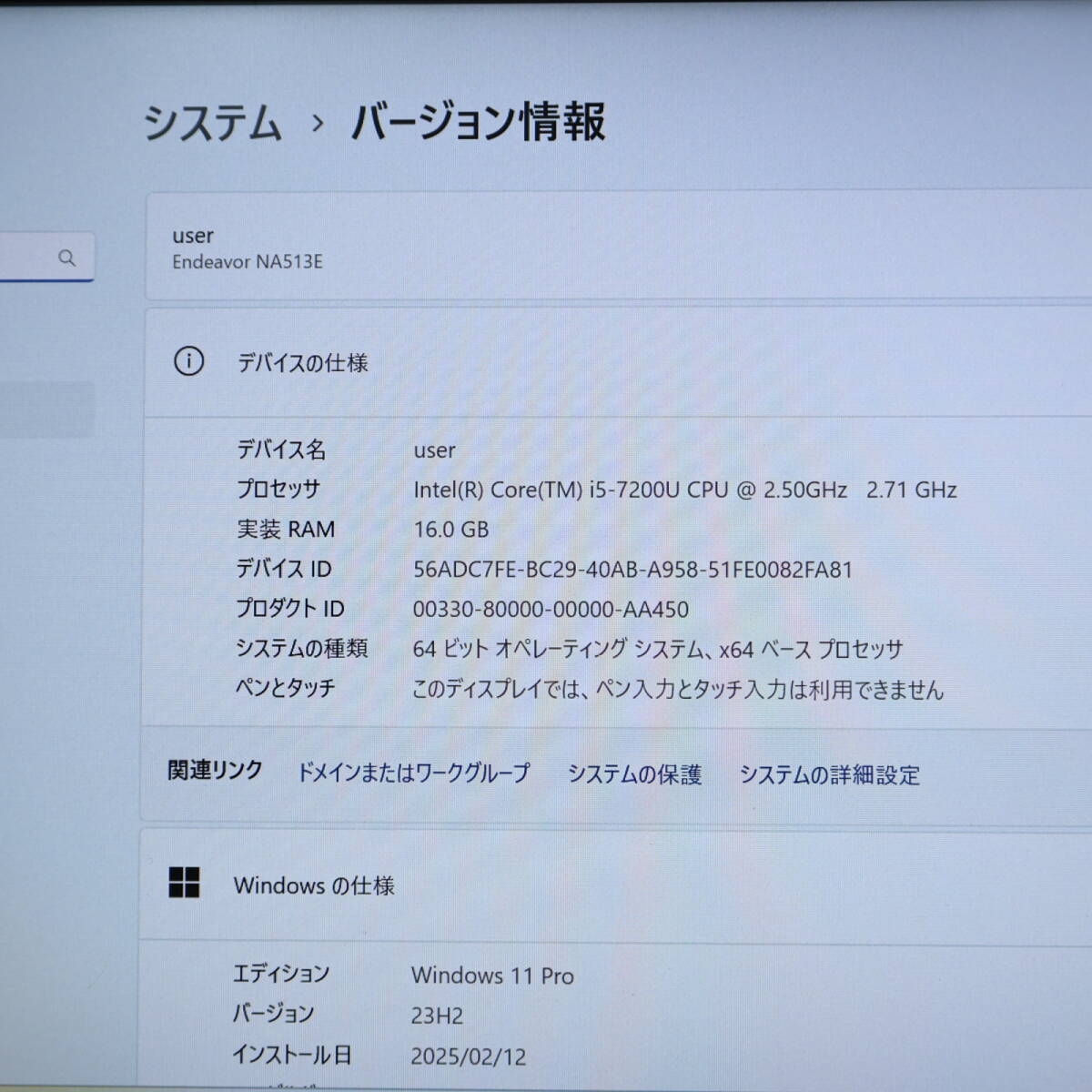Select install date 2025/02/12
This screenshot has height=1092, width=1092.
(x=469, y=1057)
